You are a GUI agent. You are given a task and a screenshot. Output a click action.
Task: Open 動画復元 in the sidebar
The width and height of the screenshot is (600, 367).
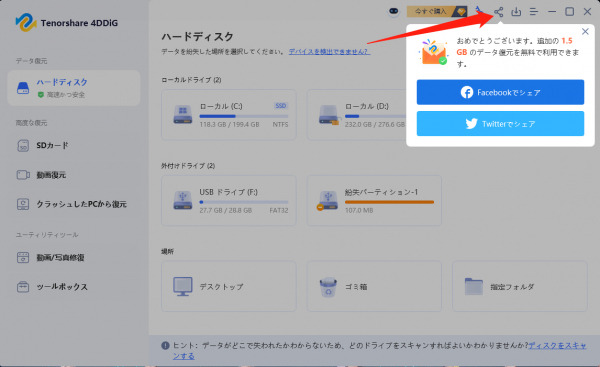click(x=73, y=175)
